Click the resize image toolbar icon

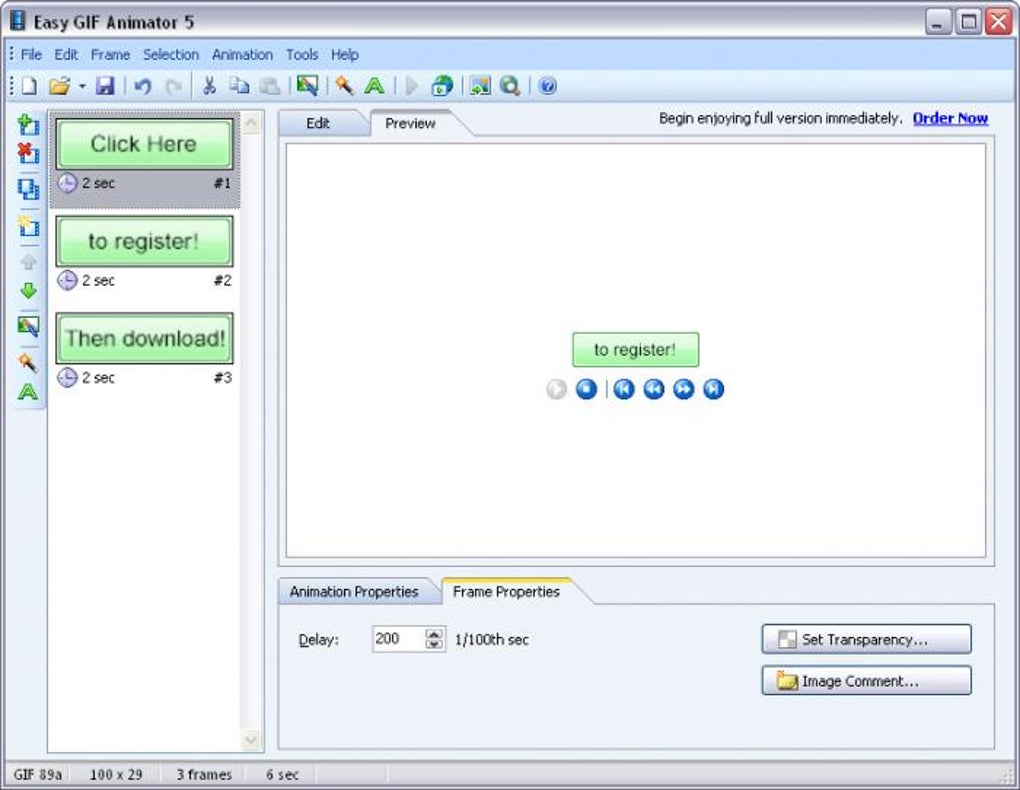point(480,86)
